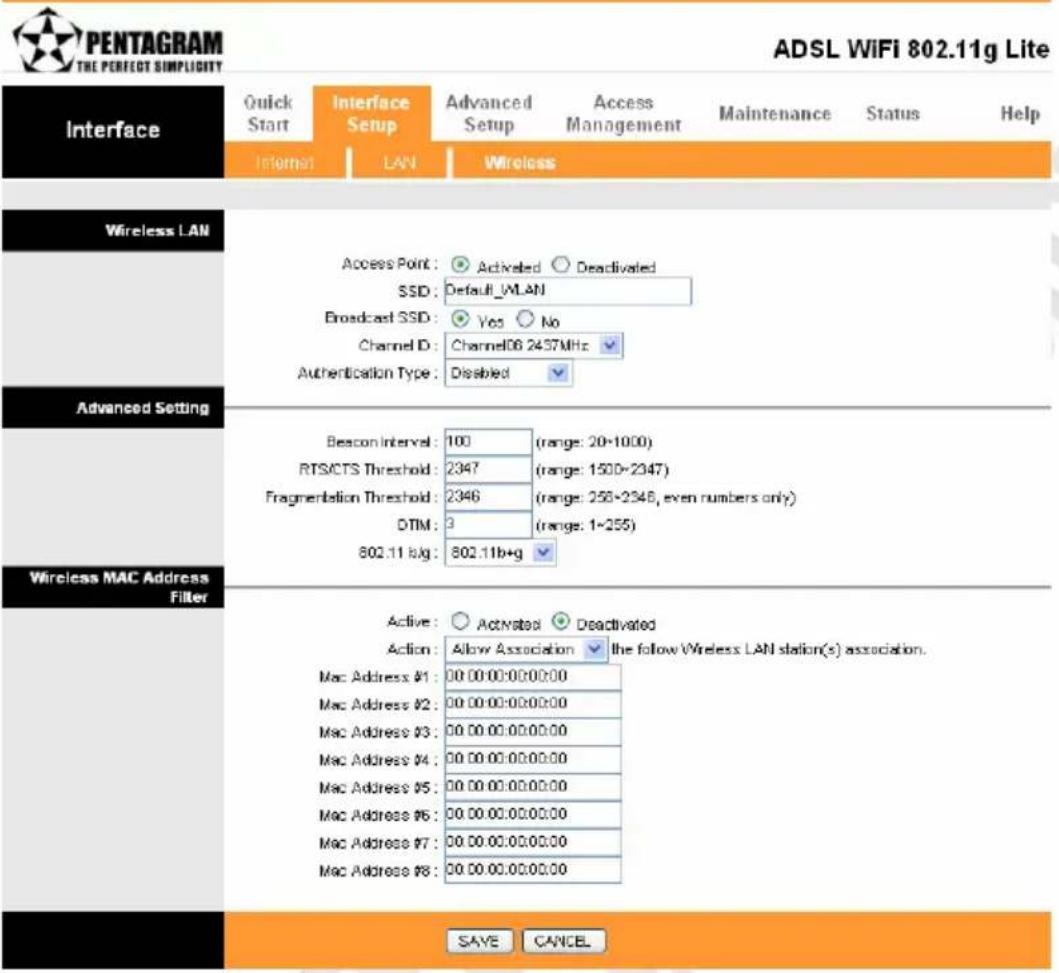Click the DTIM field
This screenshot has height=973, width=1059.
[488, 525]
